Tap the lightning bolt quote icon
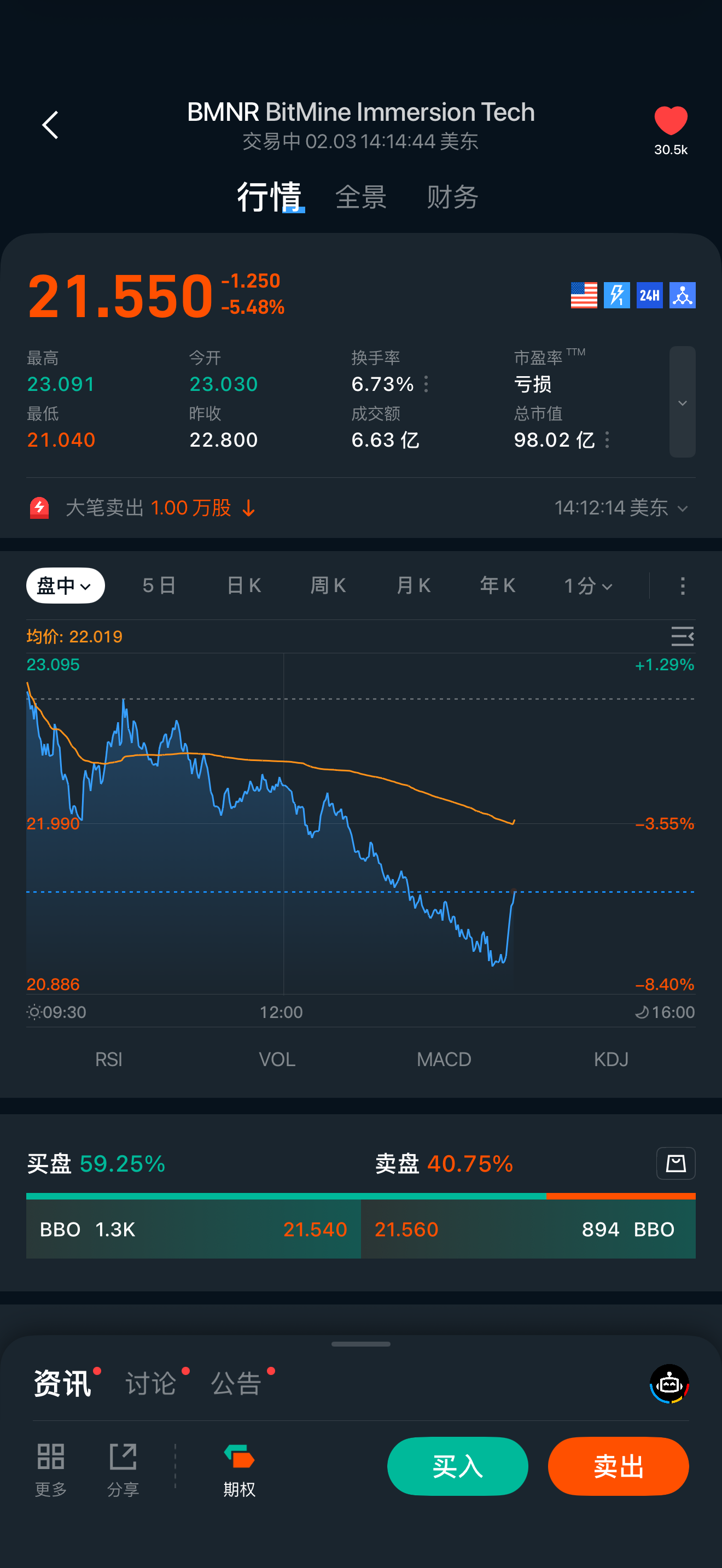This screenshot has width=722, height=1568. tap(616, 296)
